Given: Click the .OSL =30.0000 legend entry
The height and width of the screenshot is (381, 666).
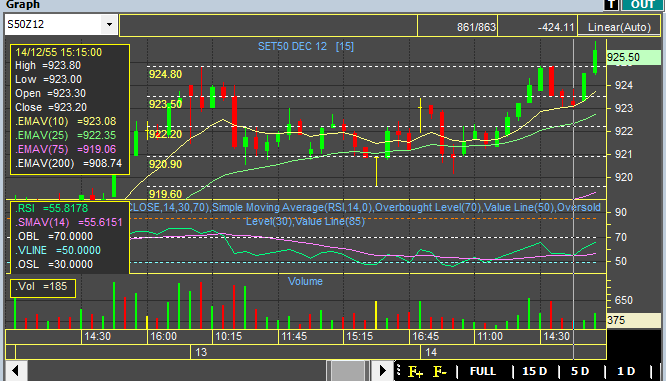Looking at the screenshot, I should (x=54, y=265).
